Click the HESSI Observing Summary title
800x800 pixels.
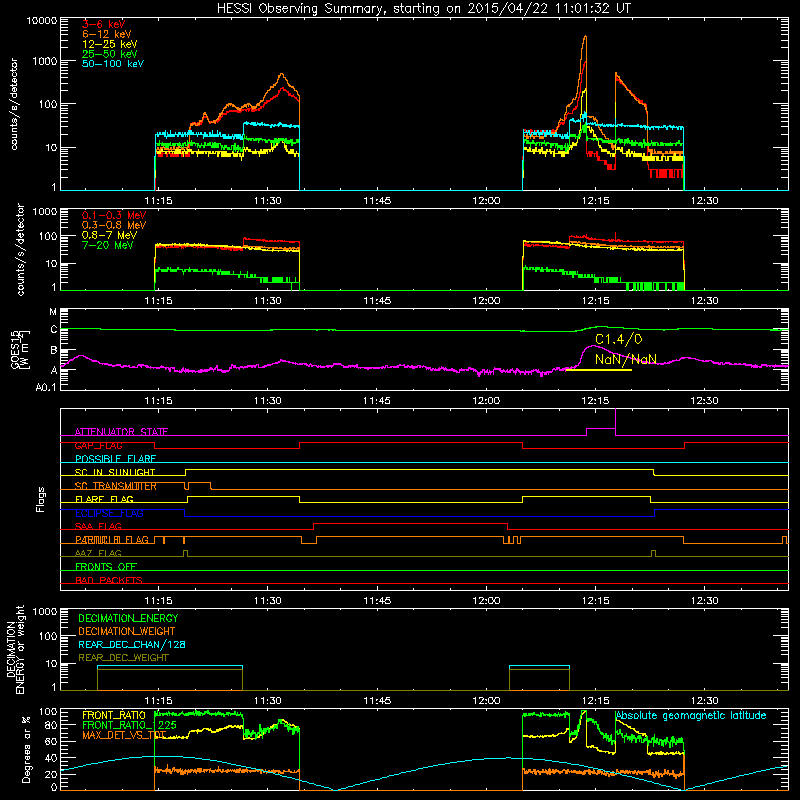pyautogui.click(x=424, y=9)
